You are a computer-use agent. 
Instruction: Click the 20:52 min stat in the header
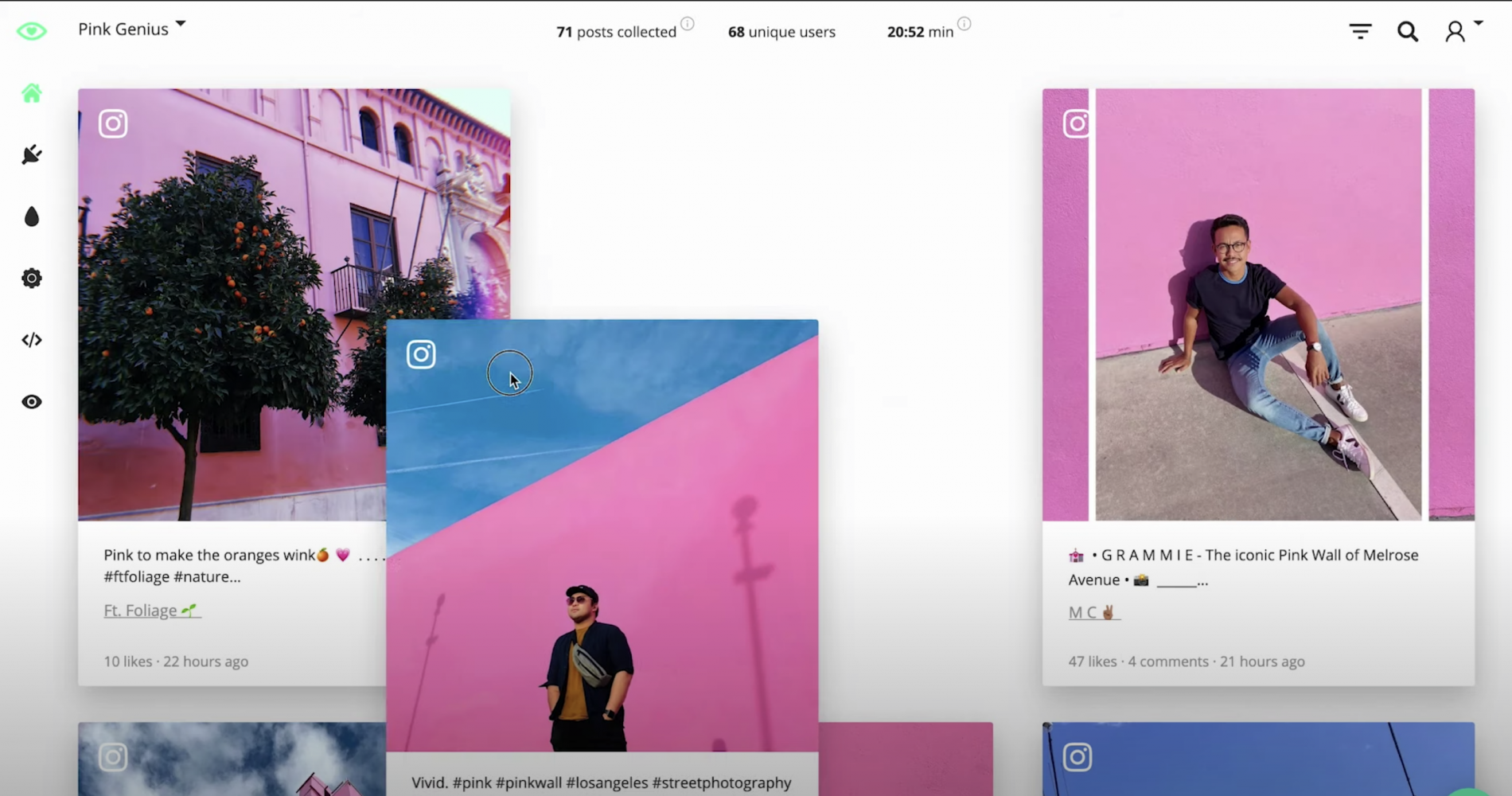(x=920, y=32)
